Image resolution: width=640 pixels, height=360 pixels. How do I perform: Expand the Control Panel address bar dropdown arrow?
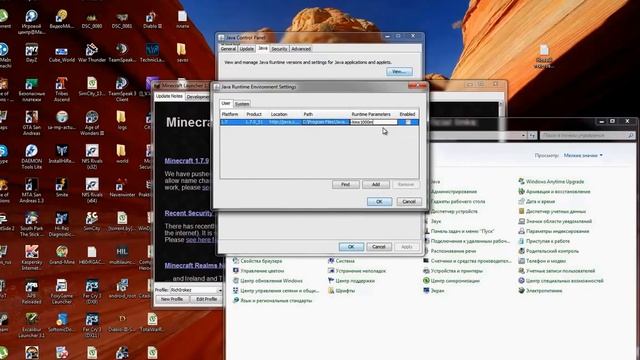[523, 135]
